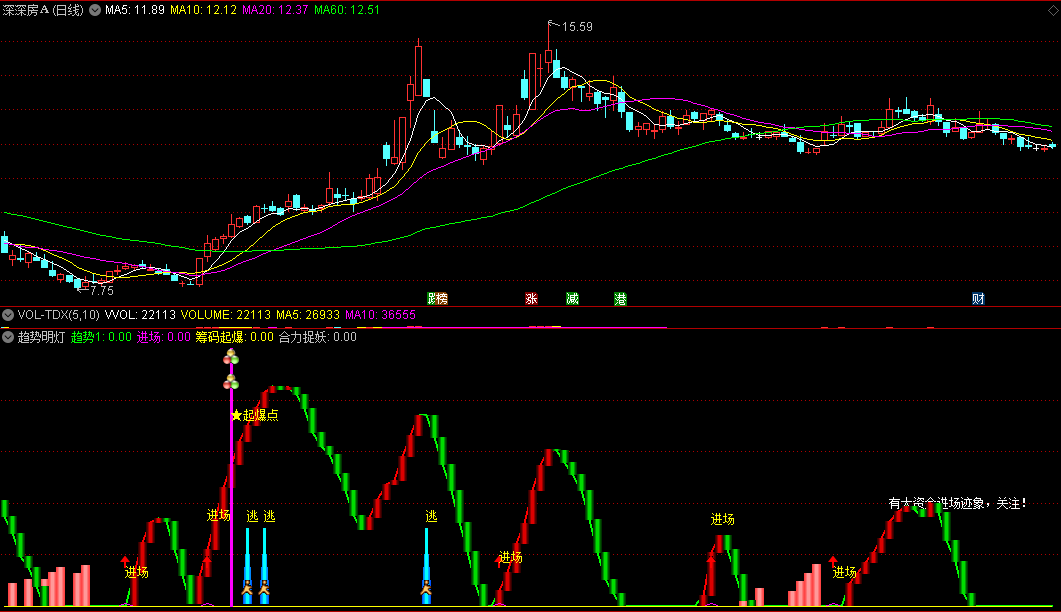The height and width of the screenshot is (612, 1061).
Task: Click the volume MA5: 26933 value
Action: coord(308,315)
